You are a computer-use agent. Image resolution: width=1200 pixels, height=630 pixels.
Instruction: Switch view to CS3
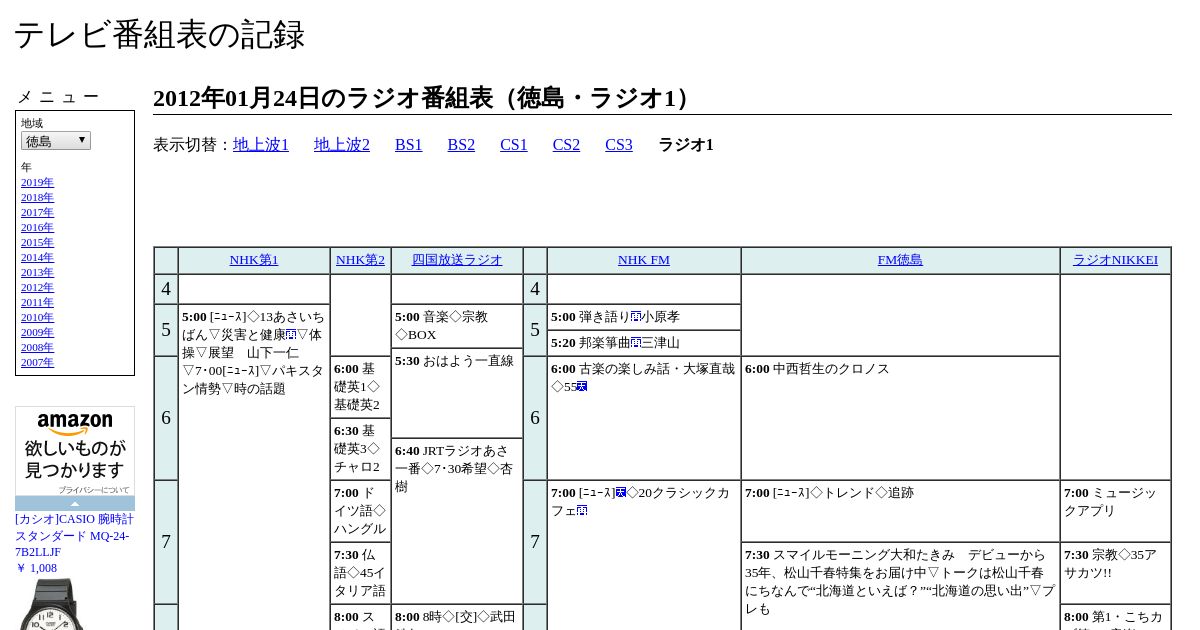click(x=619, y=145)
